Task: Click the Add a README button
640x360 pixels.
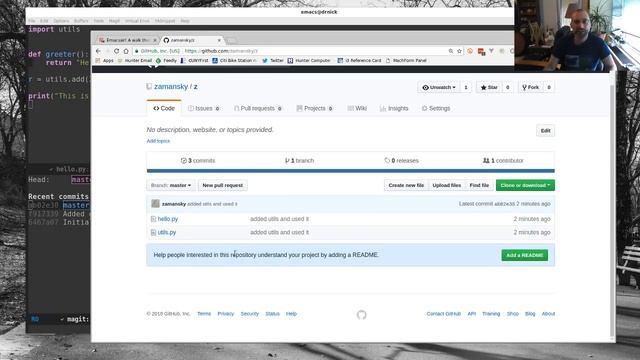Action: pyautogui.click(x=524, y=255)
